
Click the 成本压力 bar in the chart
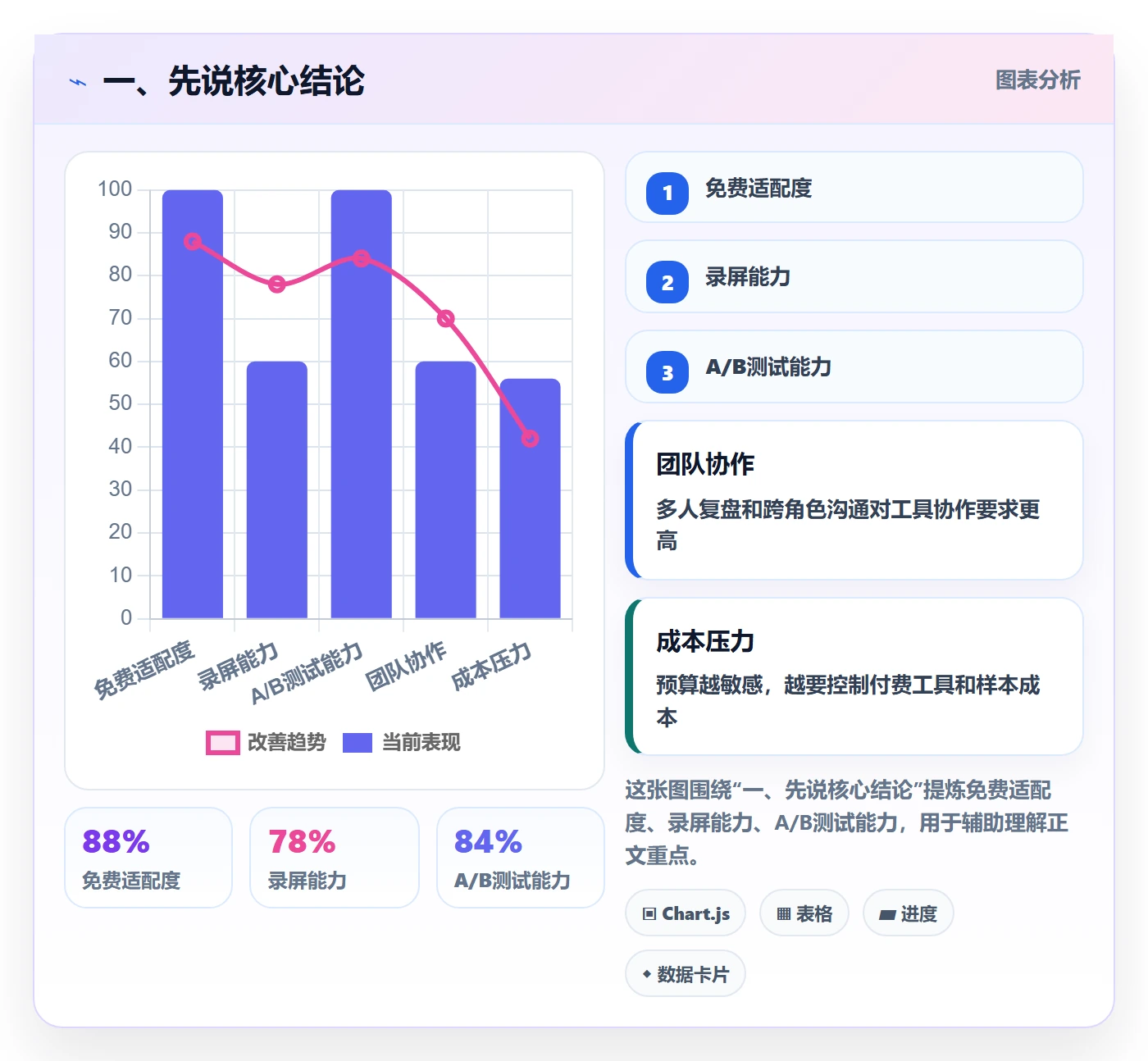tap(530, 499)
